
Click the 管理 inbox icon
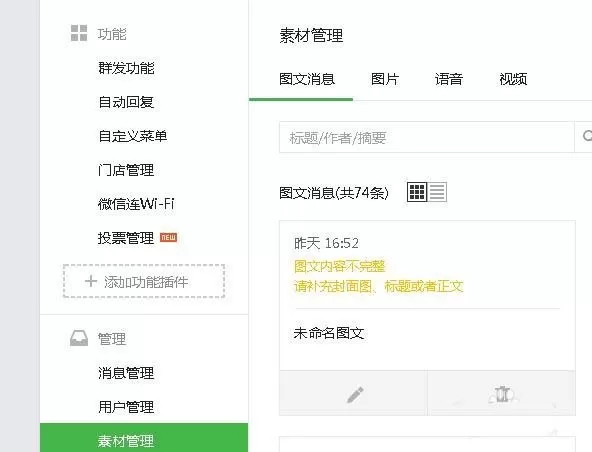(79, 338)
